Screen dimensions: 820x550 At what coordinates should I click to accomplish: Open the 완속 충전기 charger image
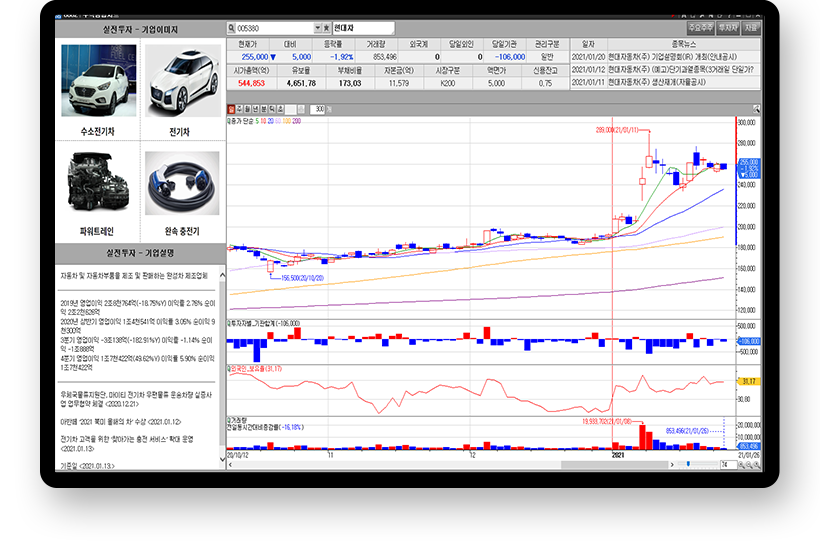pos(182,183)
